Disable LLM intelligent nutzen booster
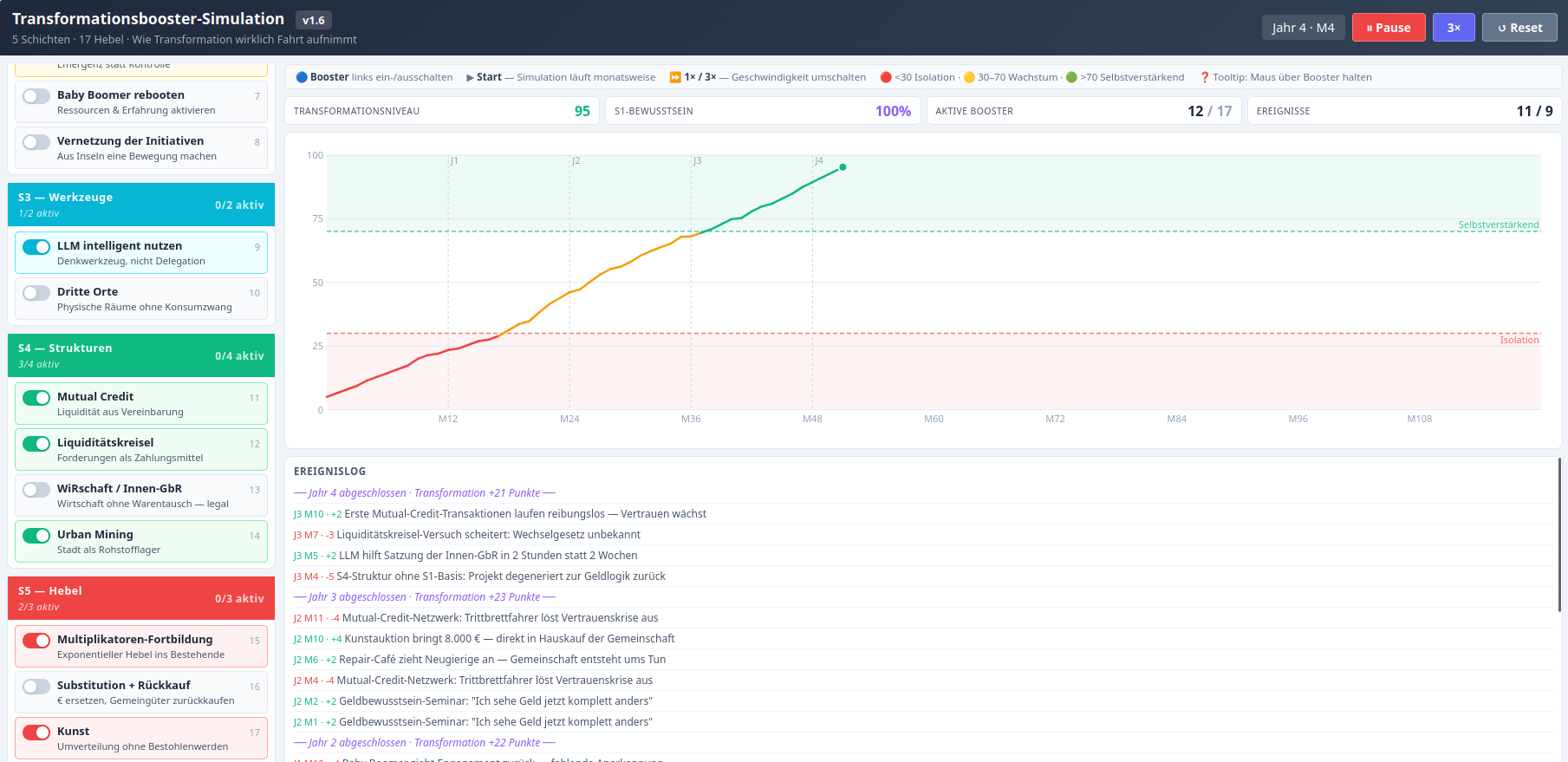 tap(36, 247)
